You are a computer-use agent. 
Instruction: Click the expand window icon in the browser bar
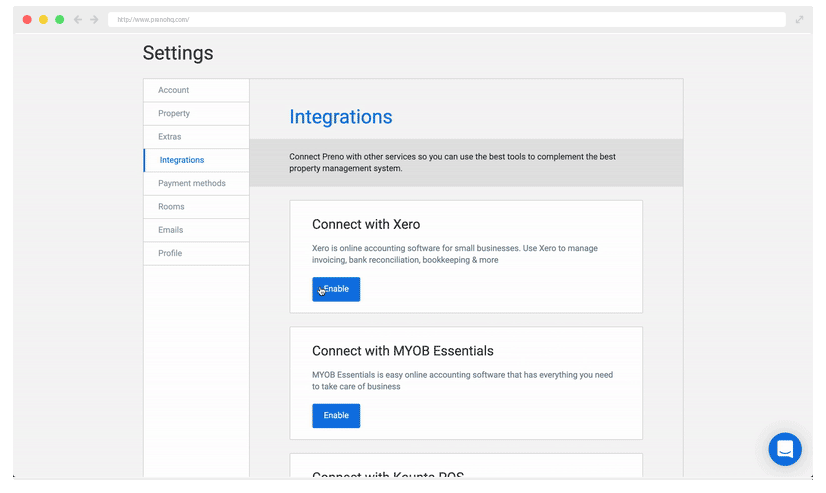pyautogui.click(x=799, y=19)
